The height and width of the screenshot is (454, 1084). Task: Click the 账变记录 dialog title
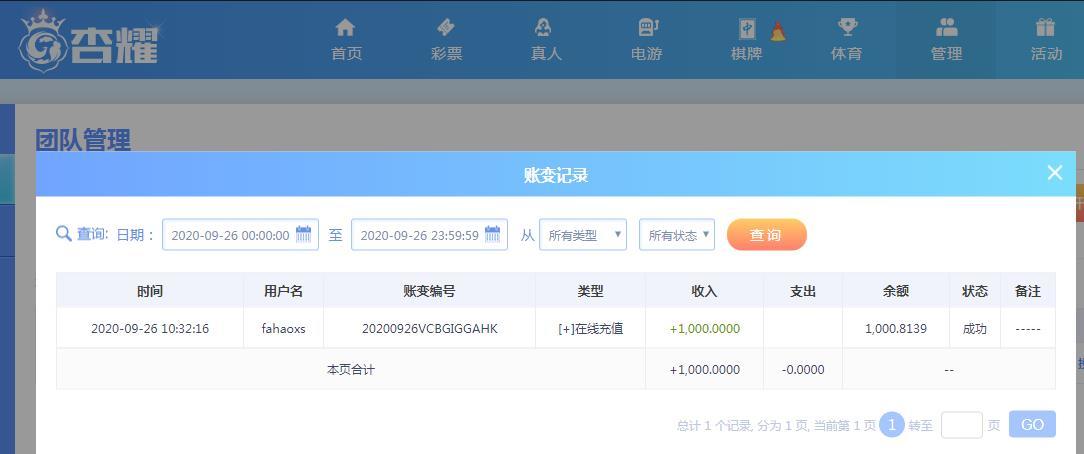tap(556, 175)
